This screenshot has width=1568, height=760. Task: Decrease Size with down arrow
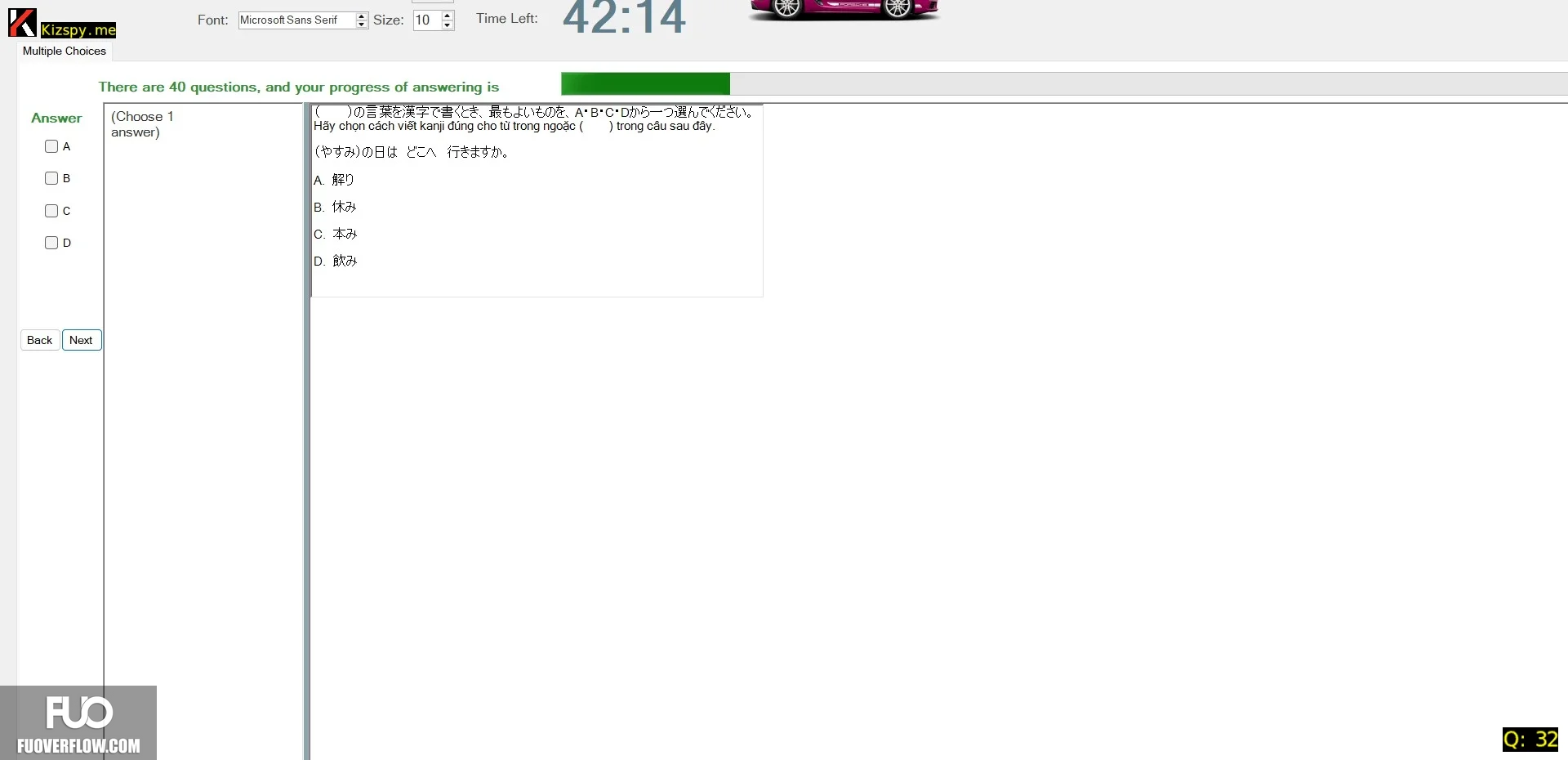coord(447,25)
